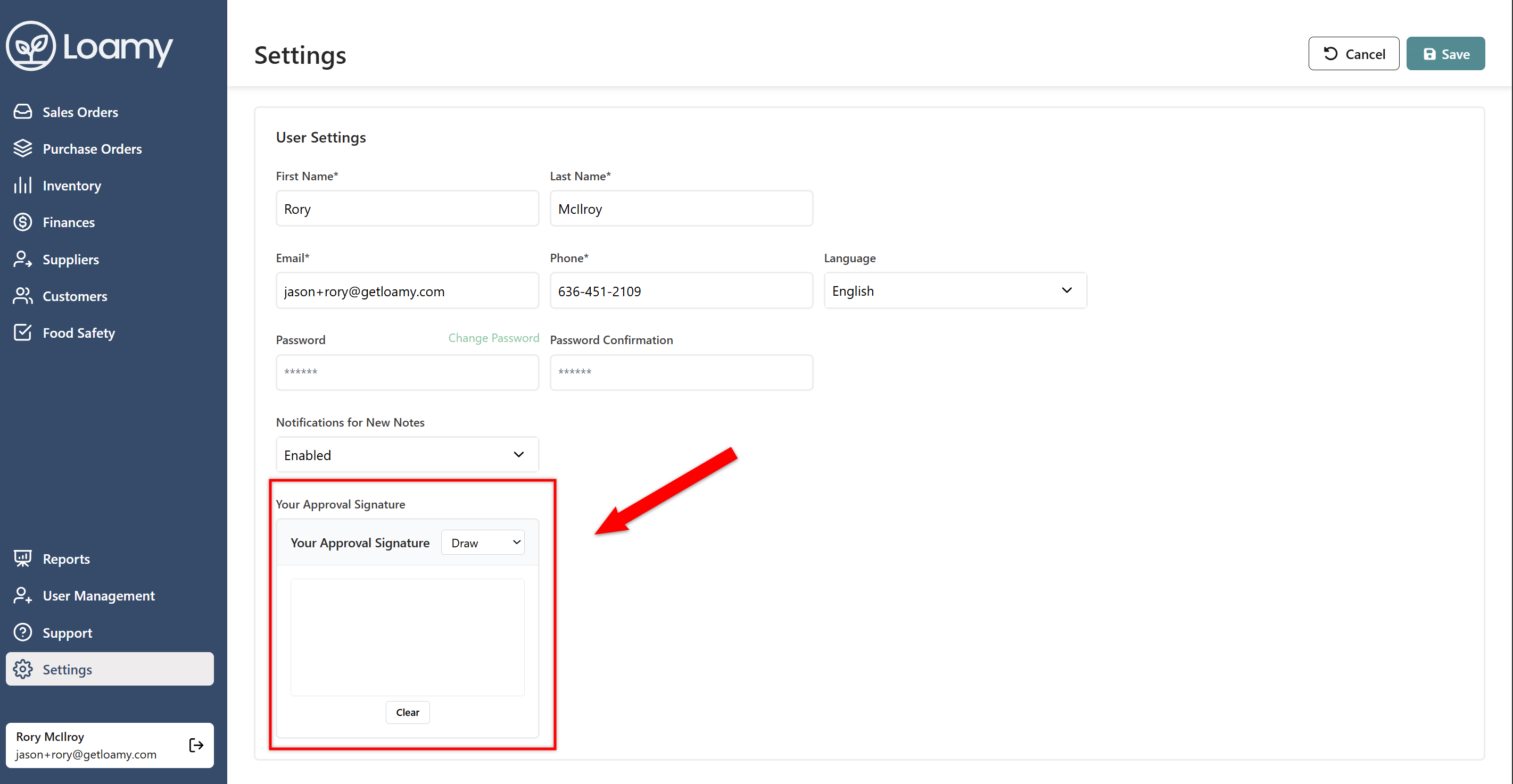Click the Sales Orders inbox icon
Image resolution: width=1513 pixels, height=784 pixels.
[23, 112]
